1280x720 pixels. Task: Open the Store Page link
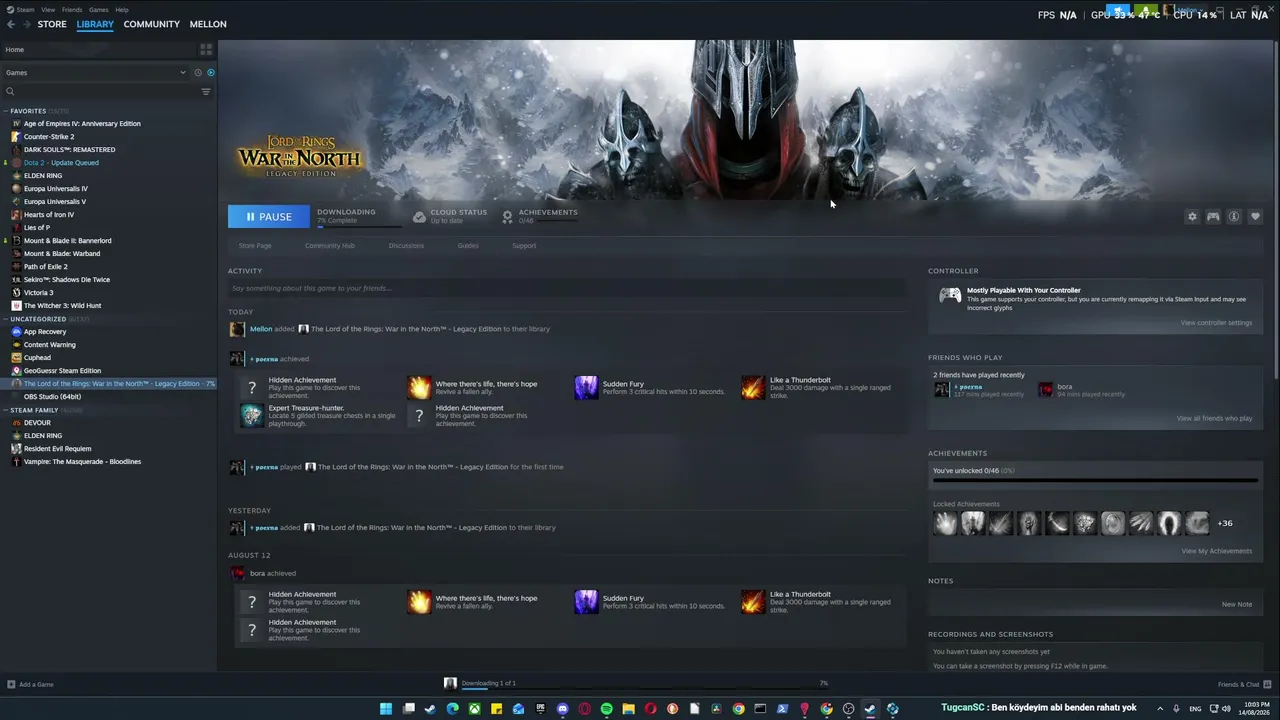255,246
